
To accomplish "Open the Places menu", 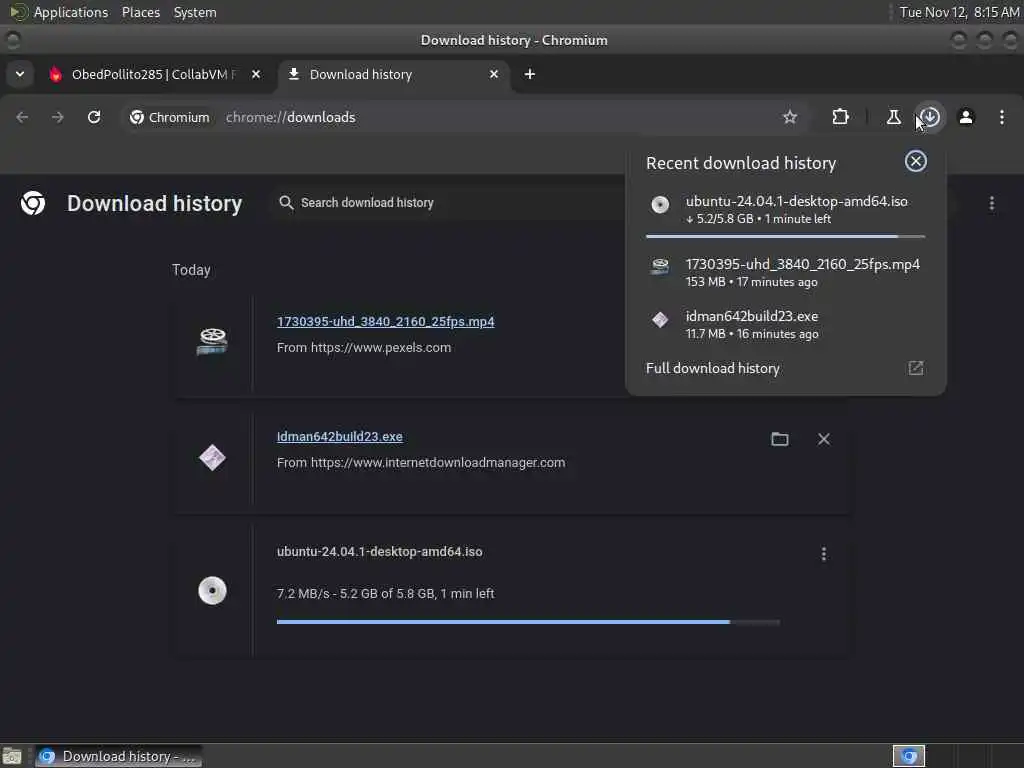I will tap(141, 12).
